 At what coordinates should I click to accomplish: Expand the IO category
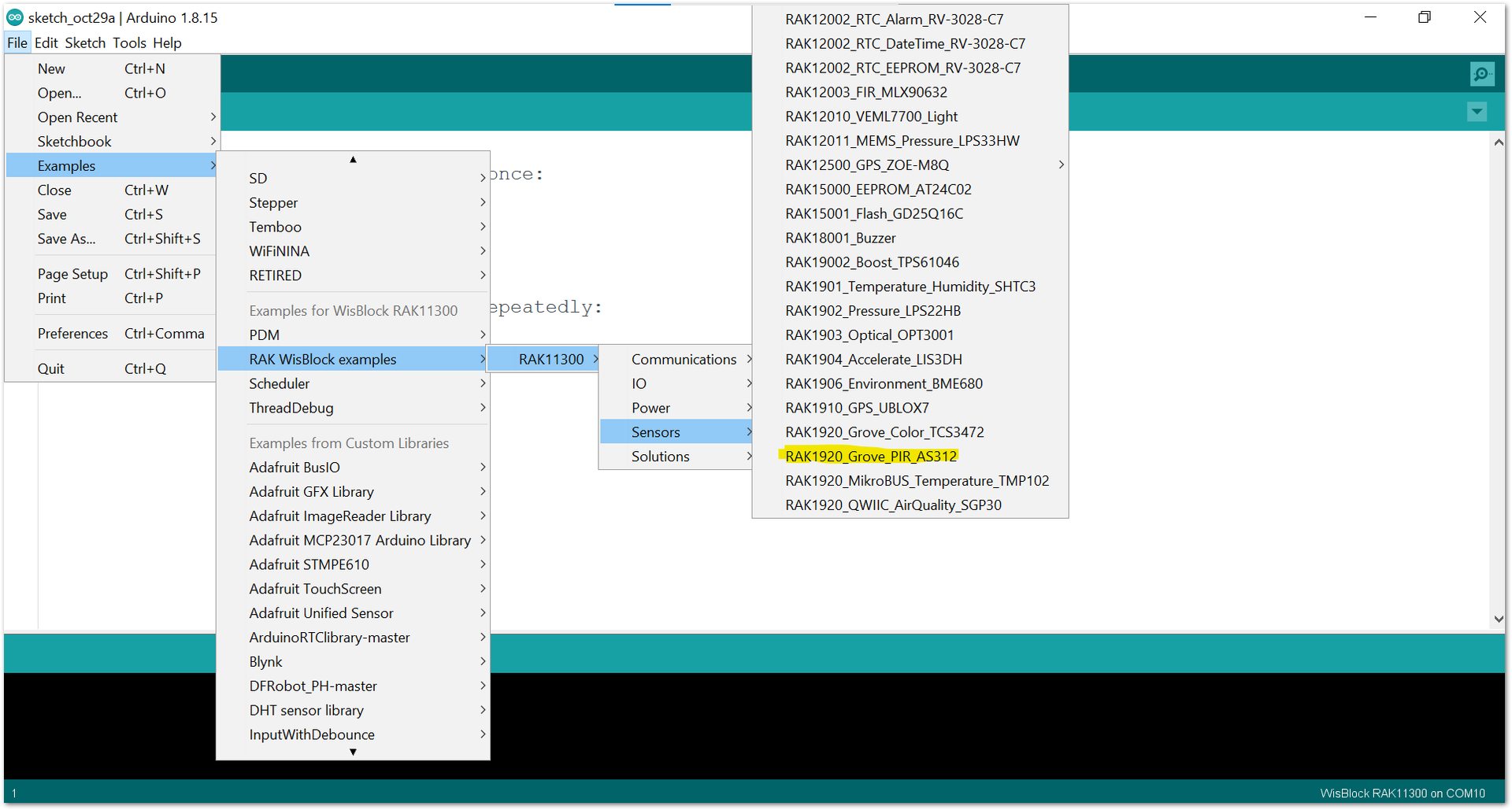(x=676, y=384)
